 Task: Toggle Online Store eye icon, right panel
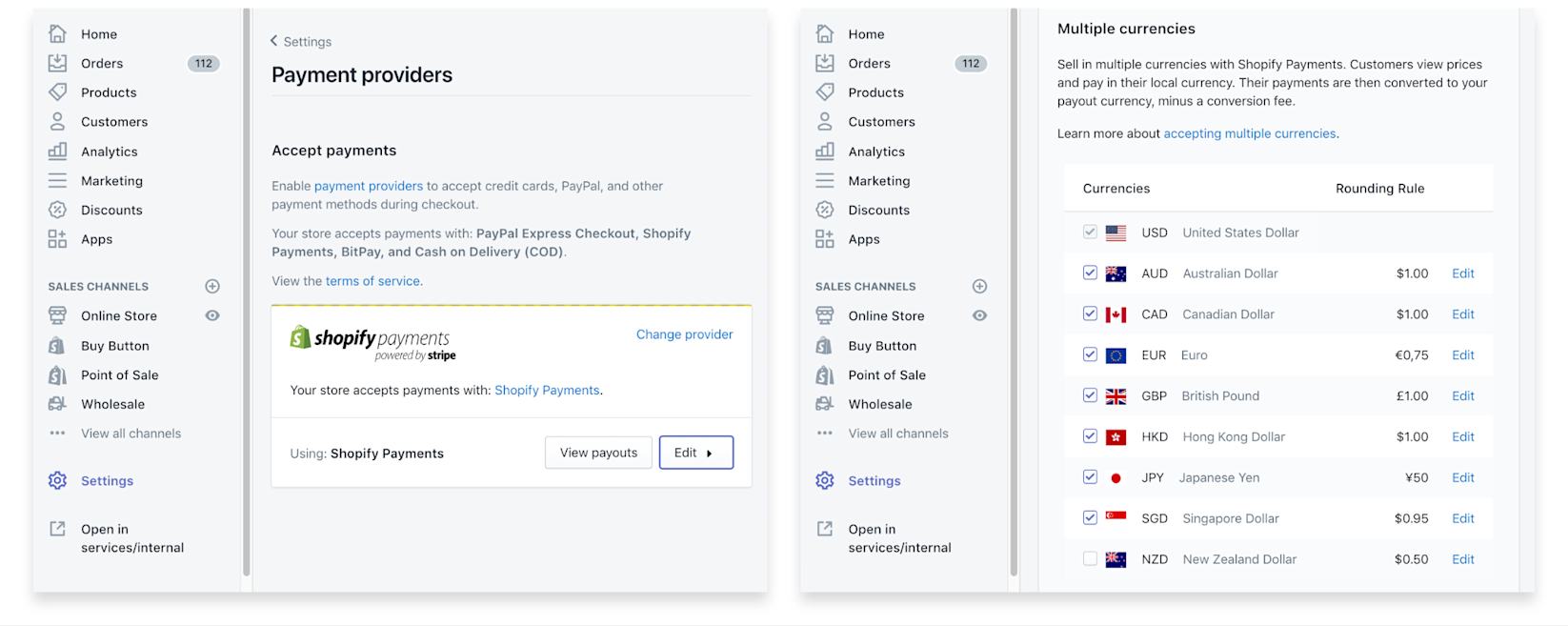point(979,315)
